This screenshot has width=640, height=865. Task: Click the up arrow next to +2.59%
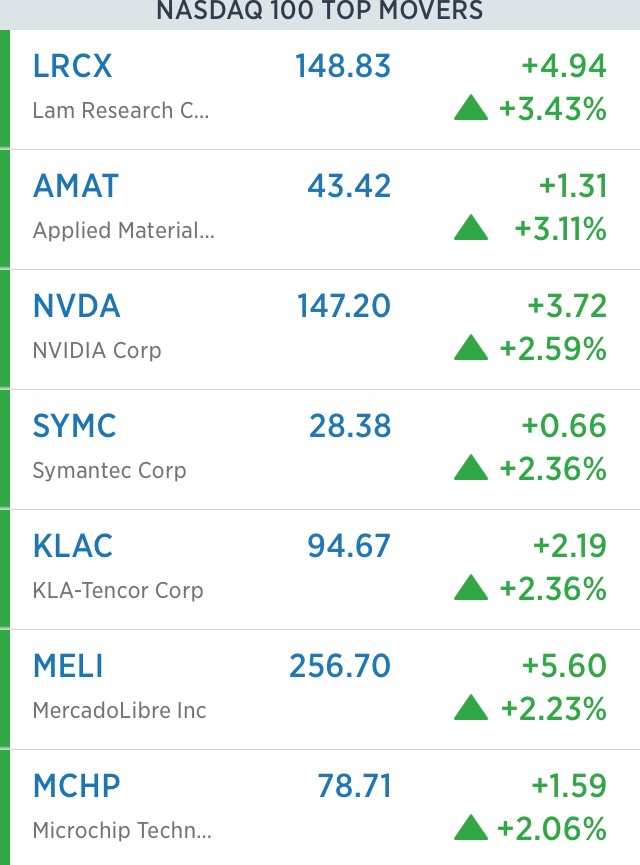471,348
